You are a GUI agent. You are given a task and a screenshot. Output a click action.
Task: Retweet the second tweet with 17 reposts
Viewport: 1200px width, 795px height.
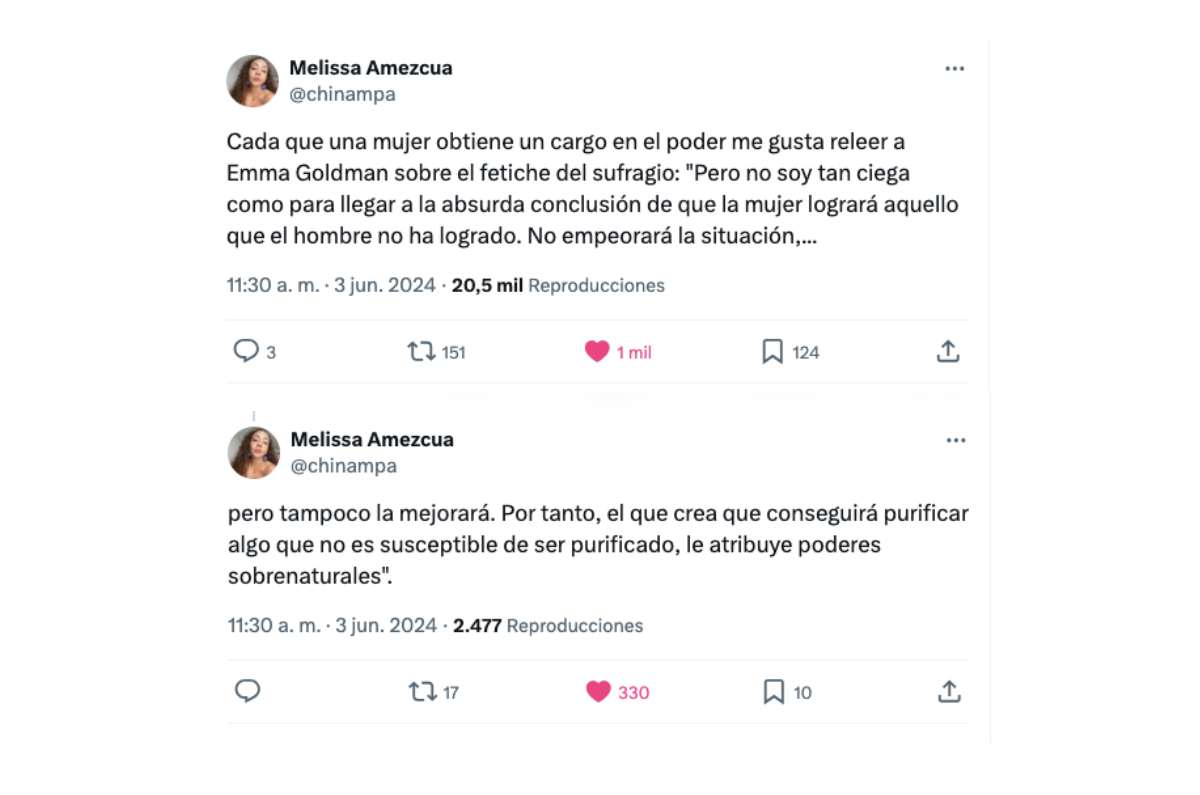point(422,692)
